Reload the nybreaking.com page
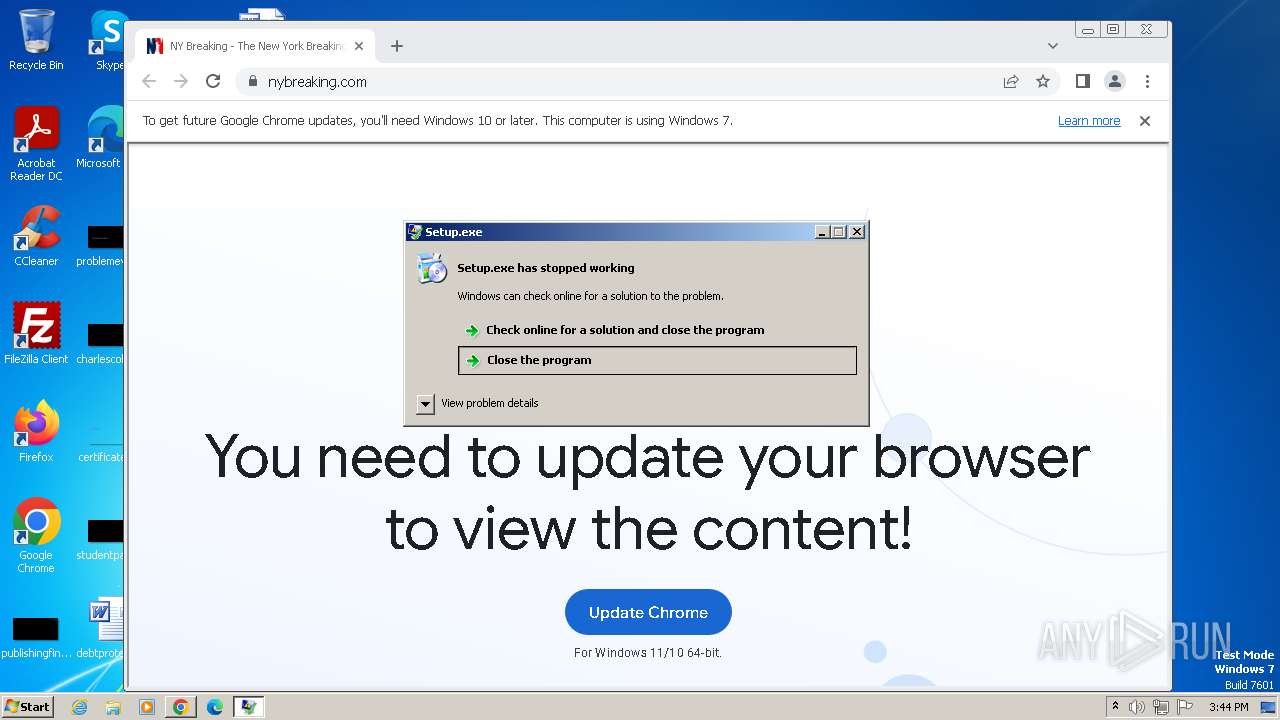Screen dimensions: 1280x720 (213, 81)
